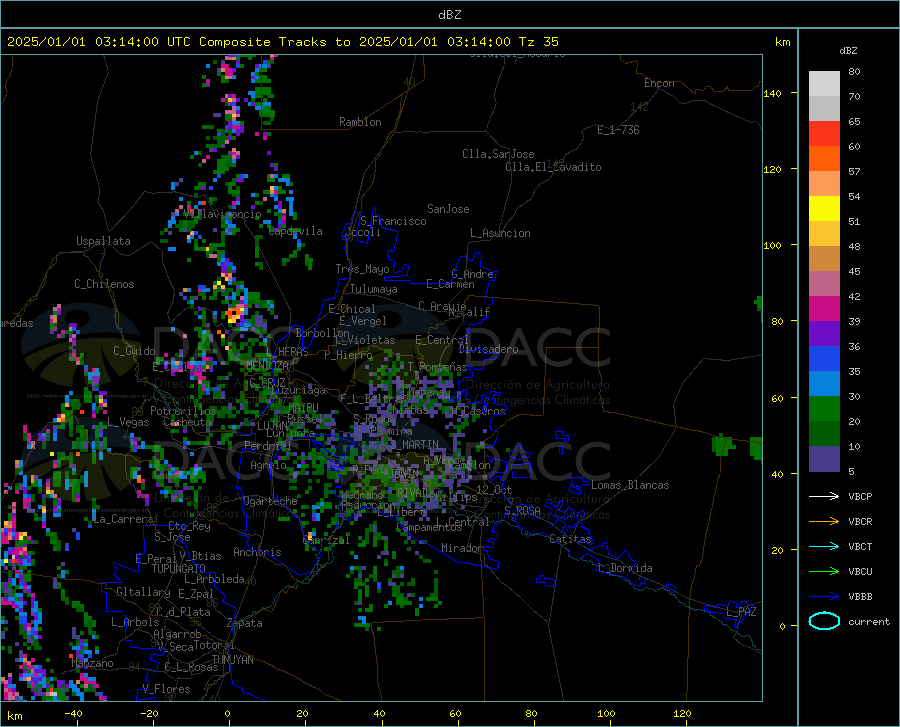This screenshot has width=900, height=727.
Task: Click the '-40' tick on horizontal km axis
Action: click(73, 713)
